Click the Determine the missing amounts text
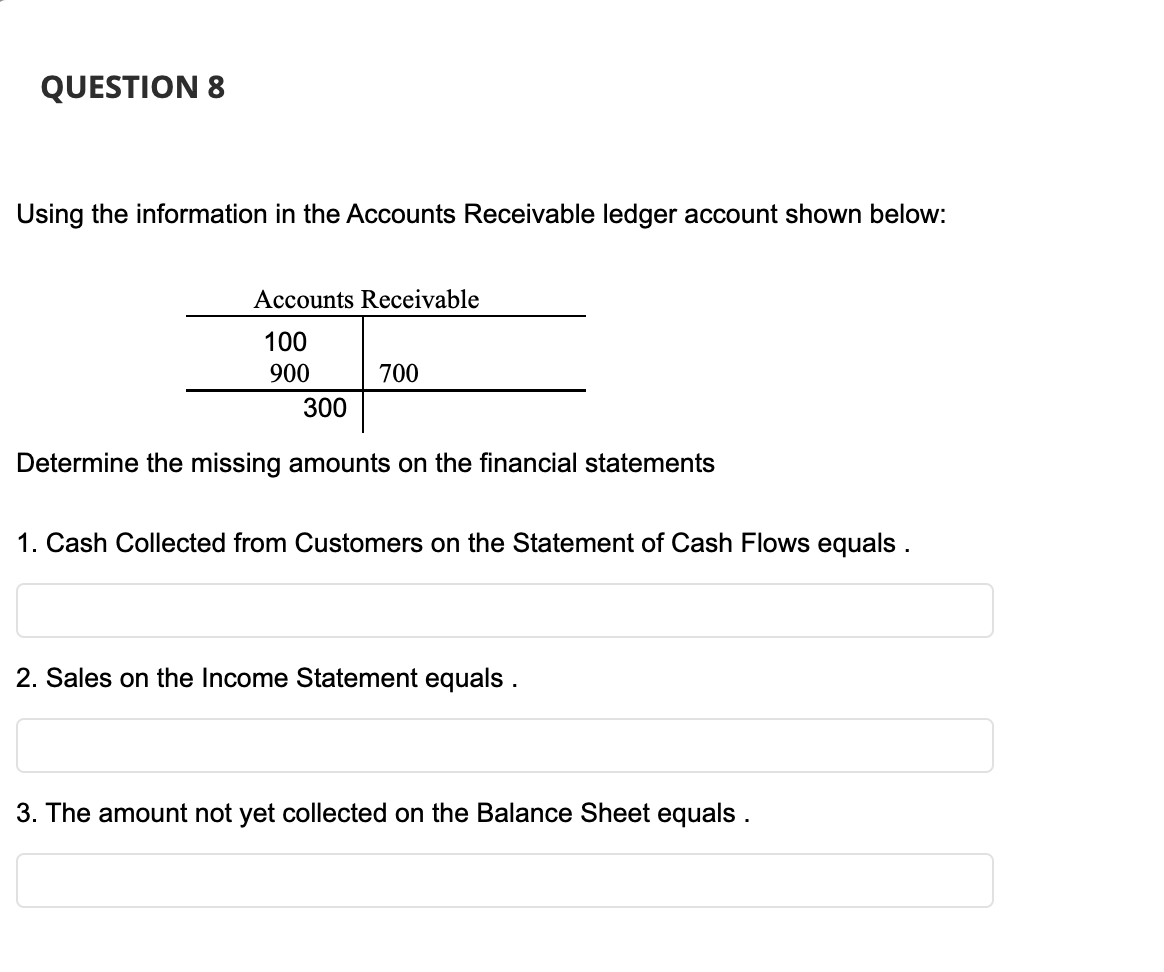The image size is (1164, 972). point(366,463)
